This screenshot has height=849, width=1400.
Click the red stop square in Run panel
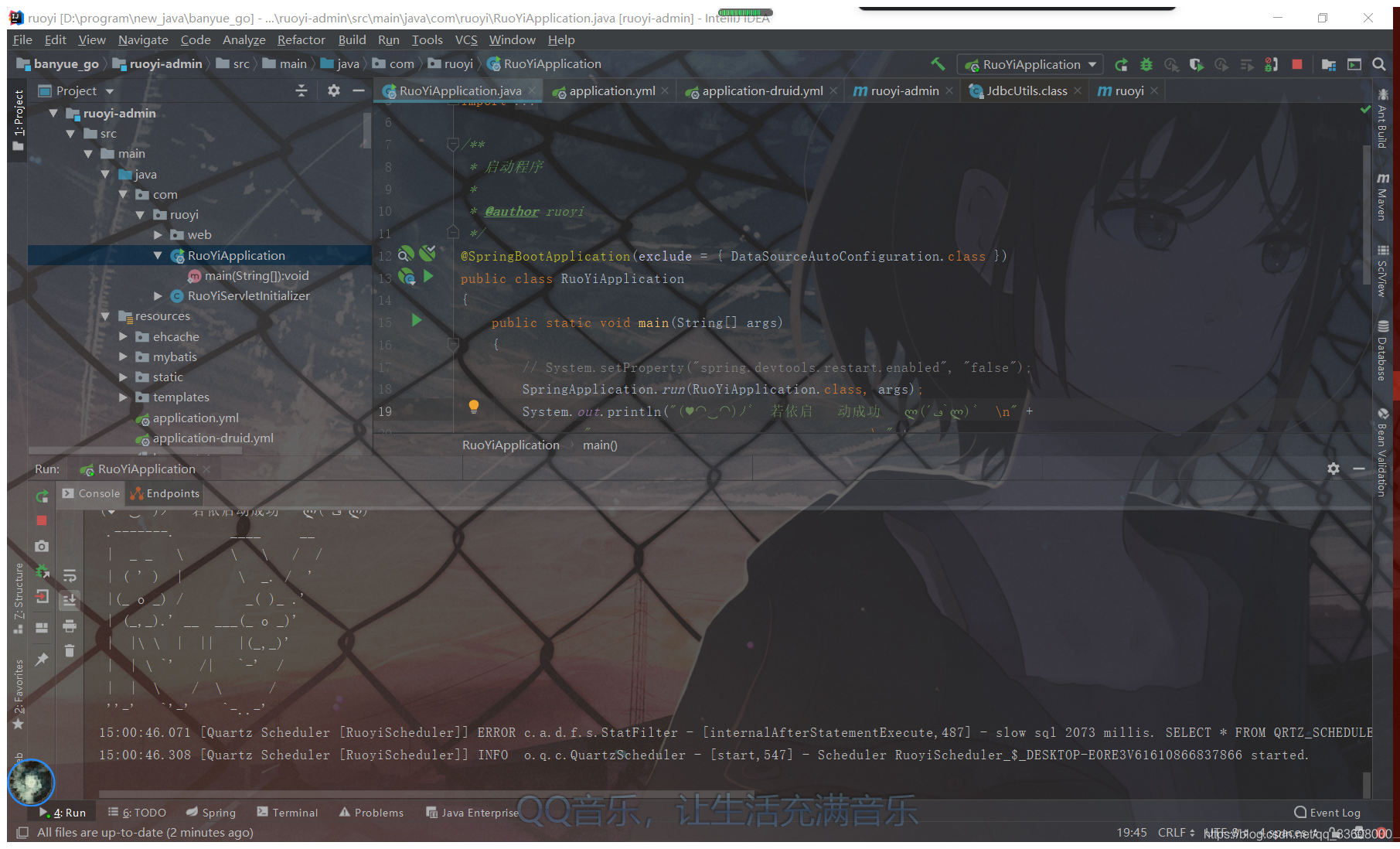(42, 520)
